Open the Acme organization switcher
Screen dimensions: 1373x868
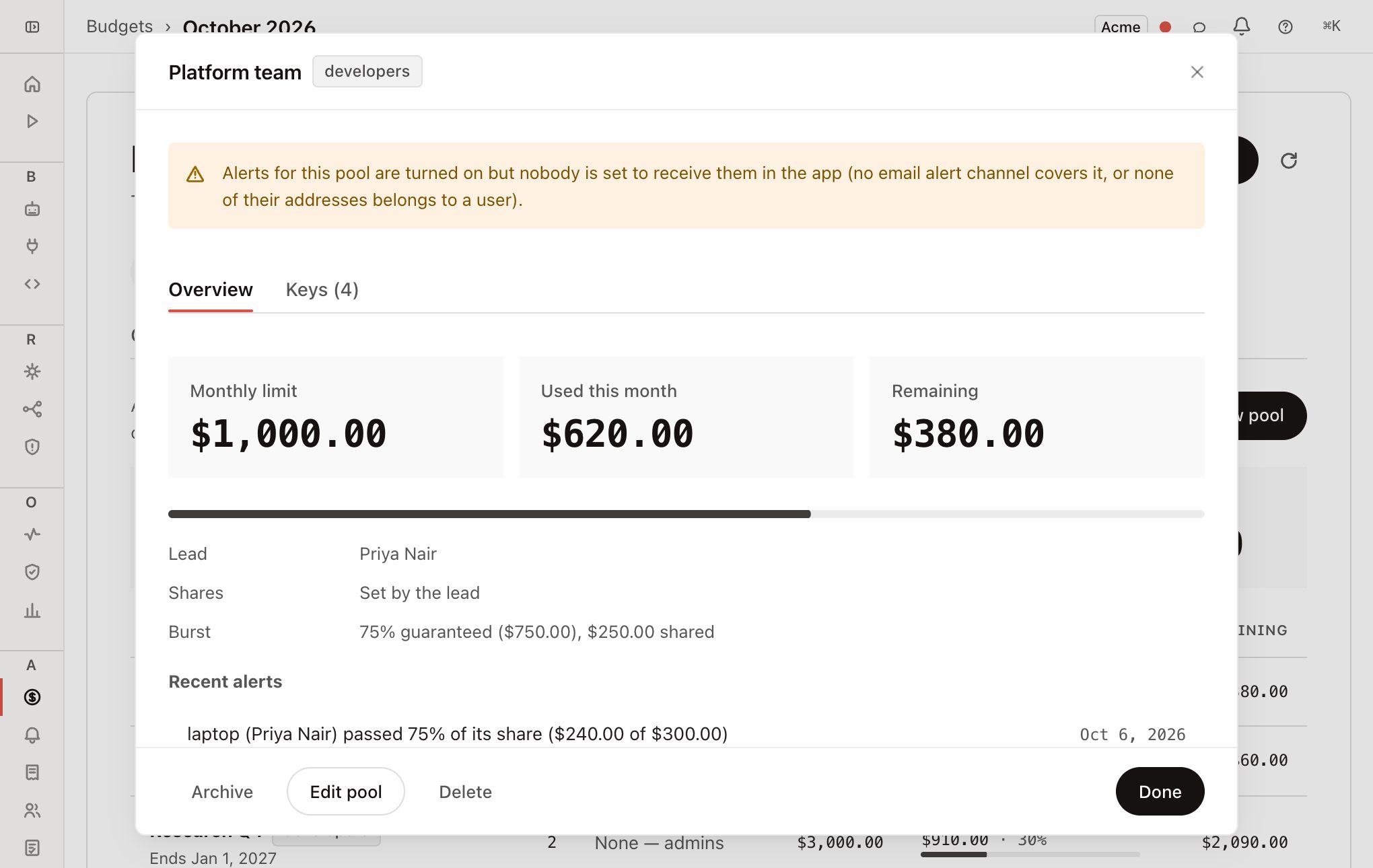1121,27
